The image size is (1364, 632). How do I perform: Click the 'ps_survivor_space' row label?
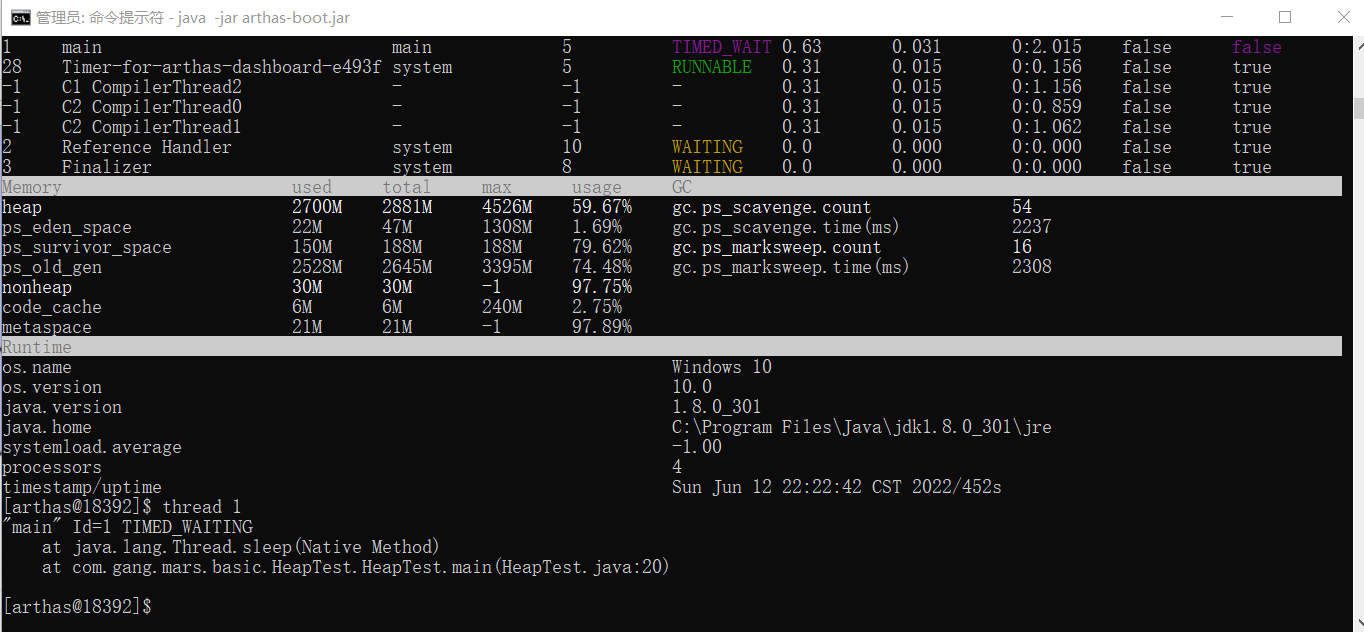[x=87, y=247]
